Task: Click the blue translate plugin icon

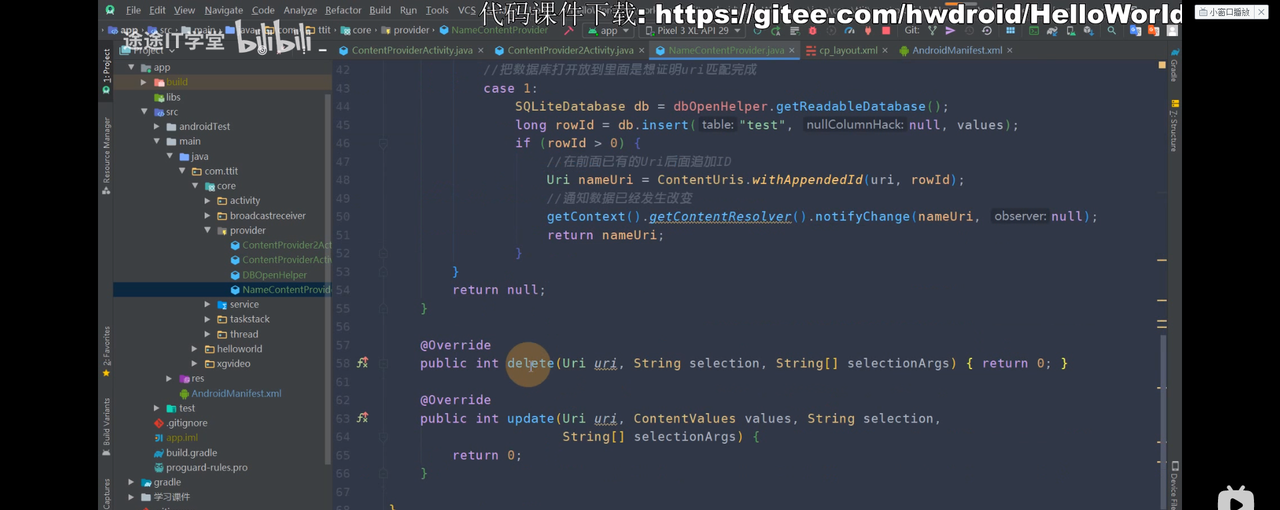Action: click(1135, 31)
